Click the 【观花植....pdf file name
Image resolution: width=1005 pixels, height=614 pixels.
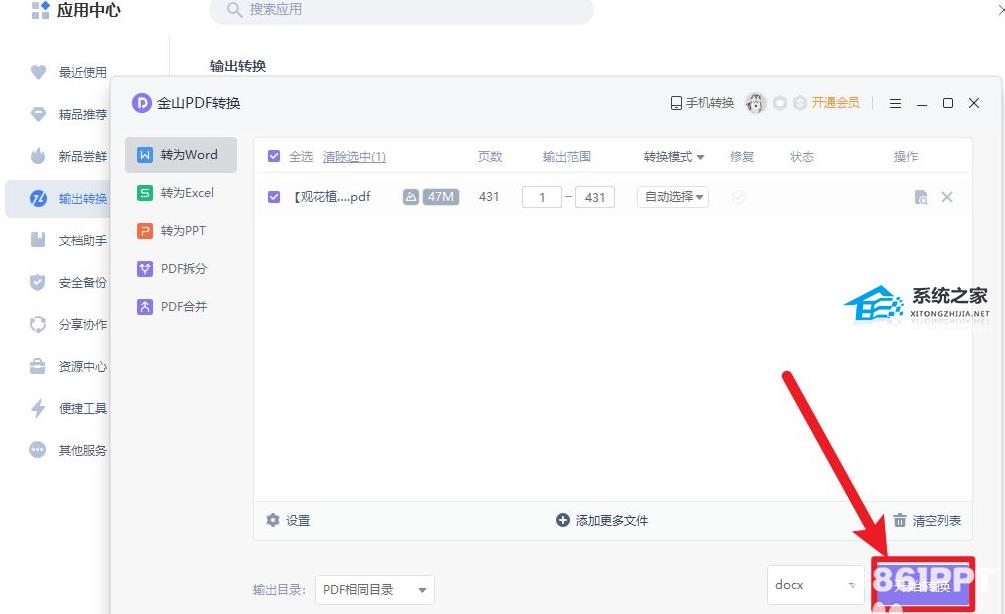(x=331, y=197)
